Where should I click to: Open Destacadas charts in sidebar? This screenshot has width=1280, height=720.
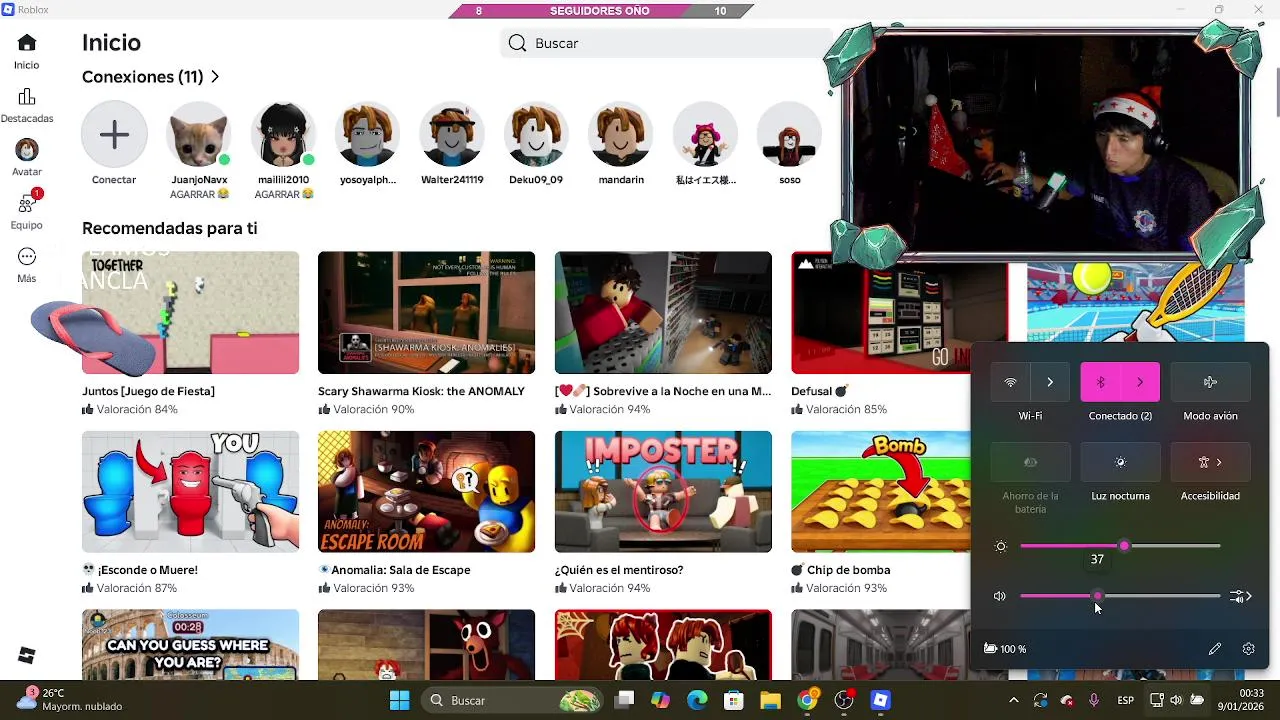click(x=27, y=106)
